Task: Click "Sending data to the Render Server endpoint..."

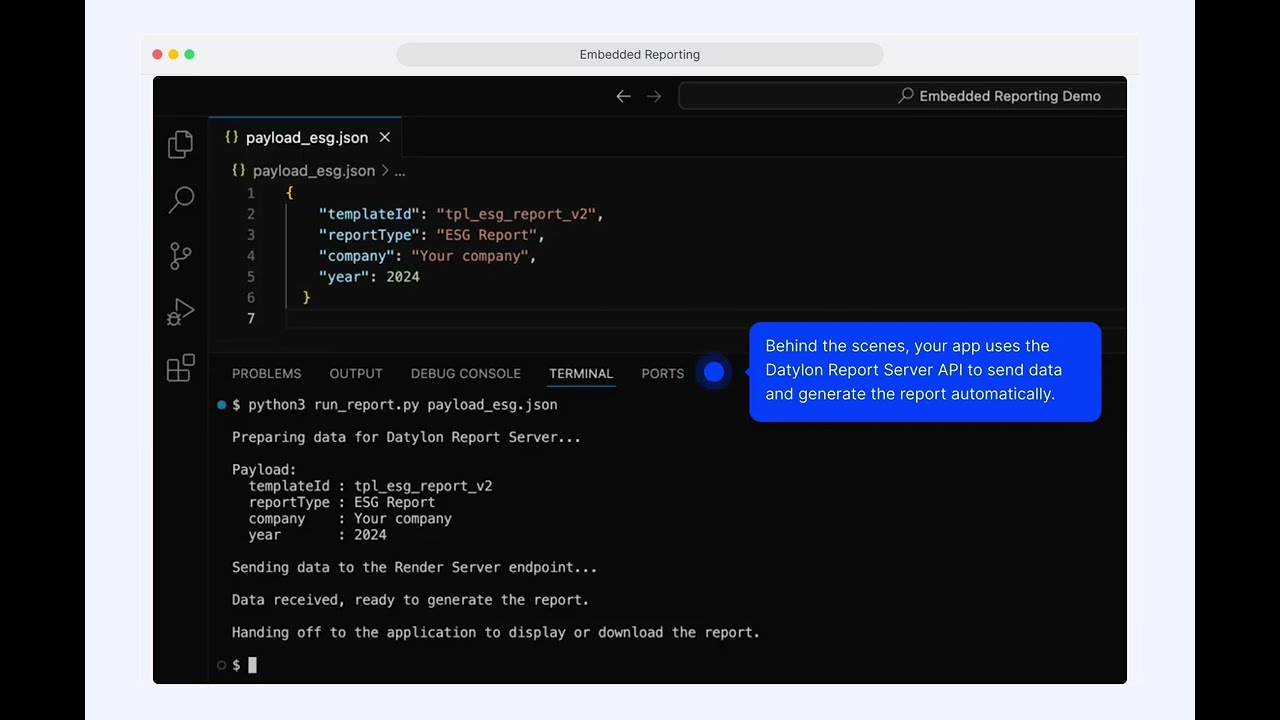Action: point(414,567)
